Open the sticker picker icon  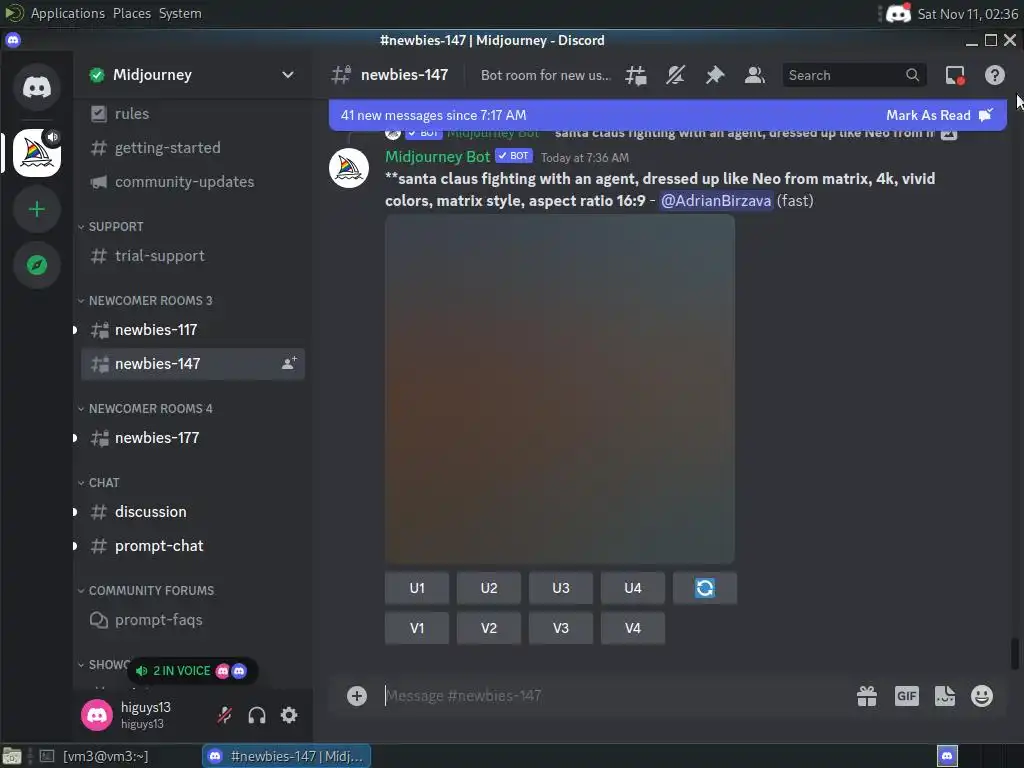pos(944,696)
